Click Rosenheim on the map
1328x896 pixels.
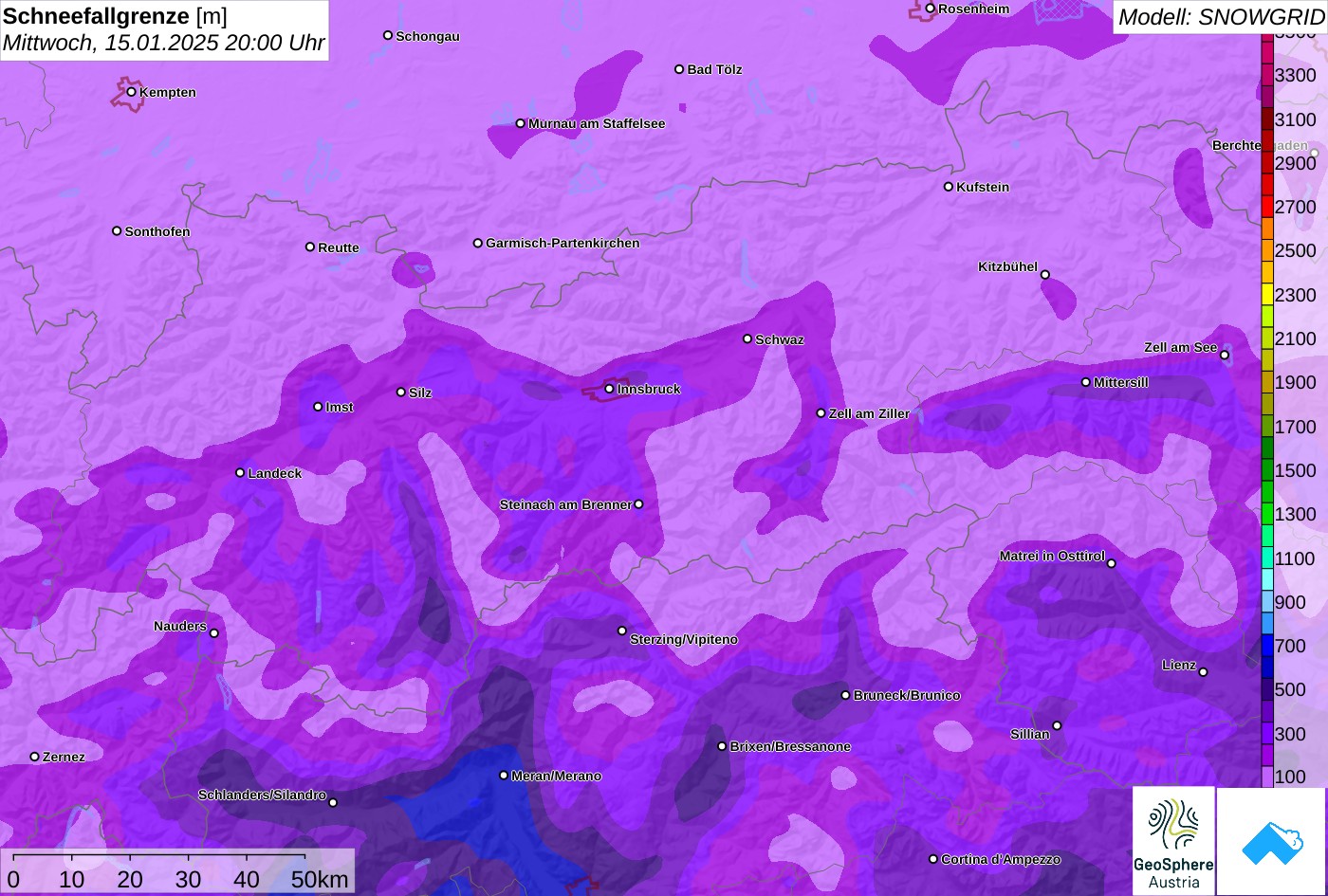(974, 9)
